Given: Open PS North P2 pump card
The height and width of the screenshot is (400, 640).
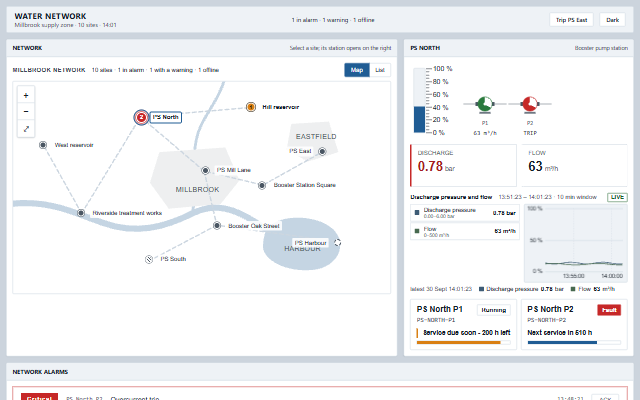Looking at the screenshot, I should (574, 324).
